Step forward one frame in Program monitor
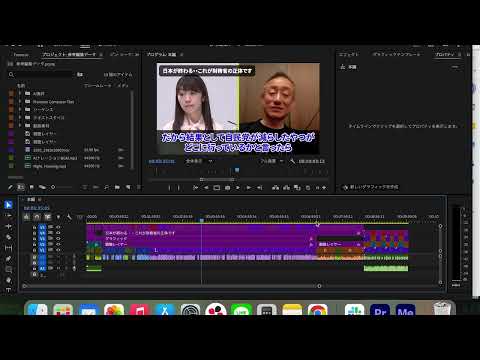 pos(249,188)
